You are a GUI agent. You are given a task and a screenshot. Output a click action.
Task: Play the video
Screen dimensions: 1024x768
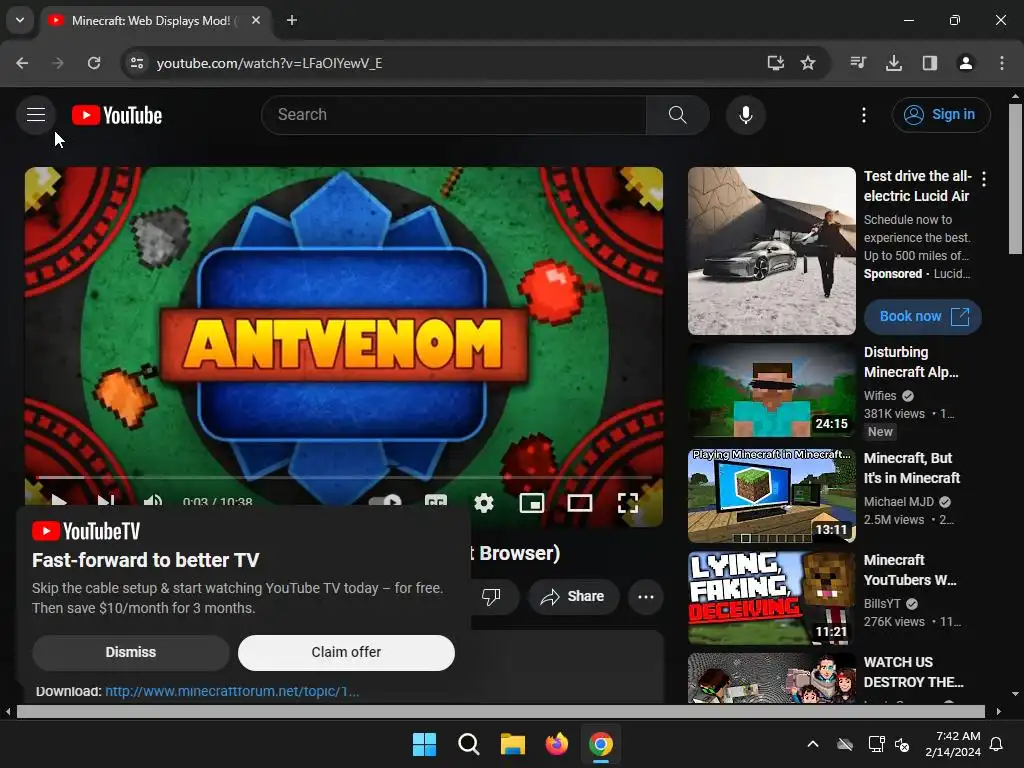59,501
